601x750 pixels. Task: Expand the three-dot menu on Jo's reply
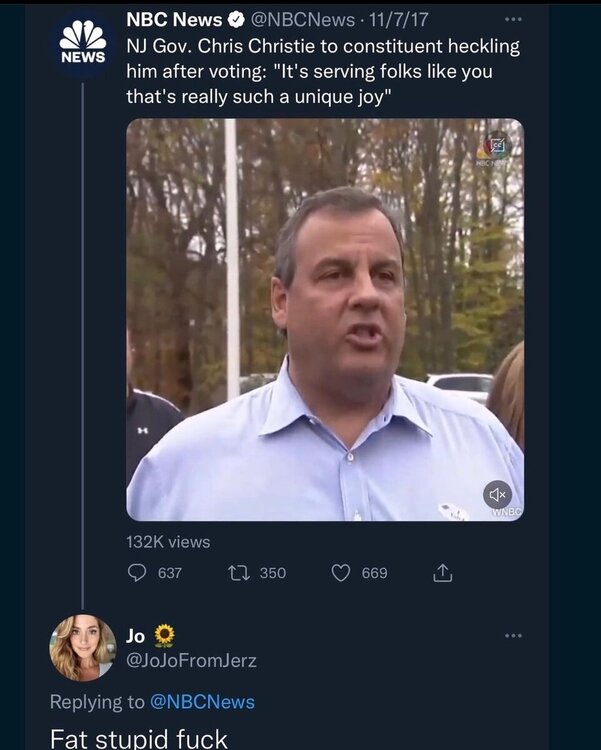[513, 636]
